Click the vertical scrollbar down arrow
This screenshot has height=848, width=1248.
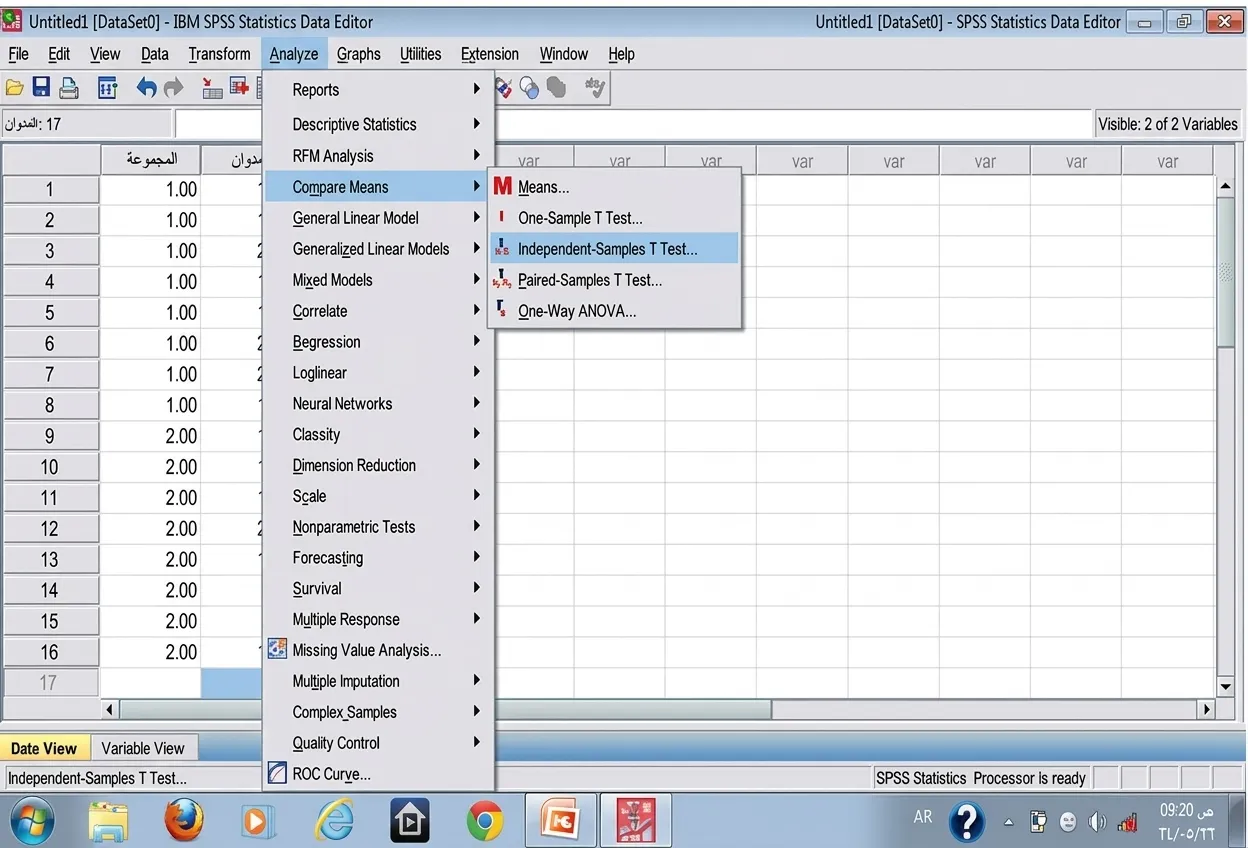tap(1226, 687)
